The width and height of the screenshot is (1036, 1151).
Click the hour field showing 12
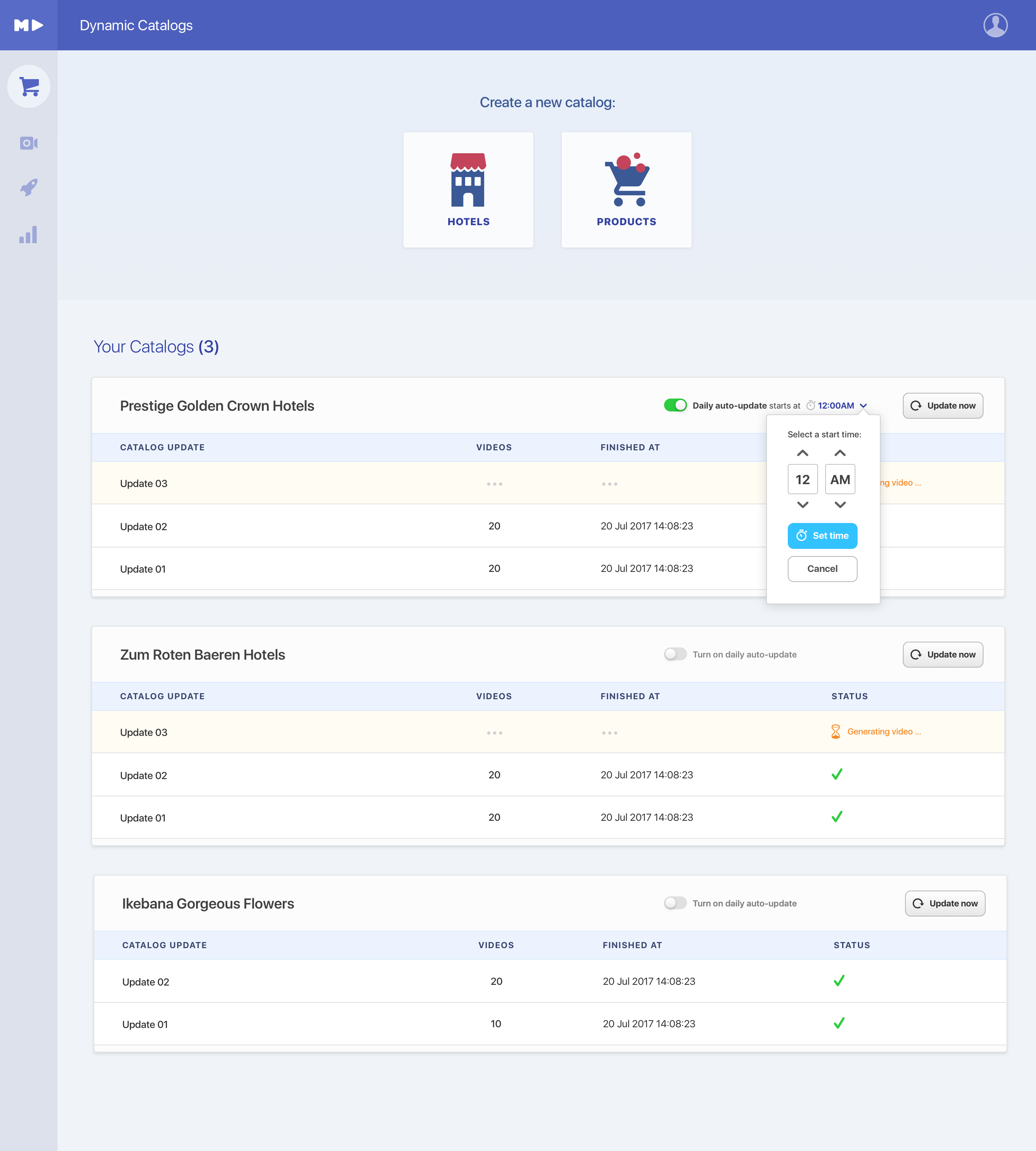tap(803, 479)
